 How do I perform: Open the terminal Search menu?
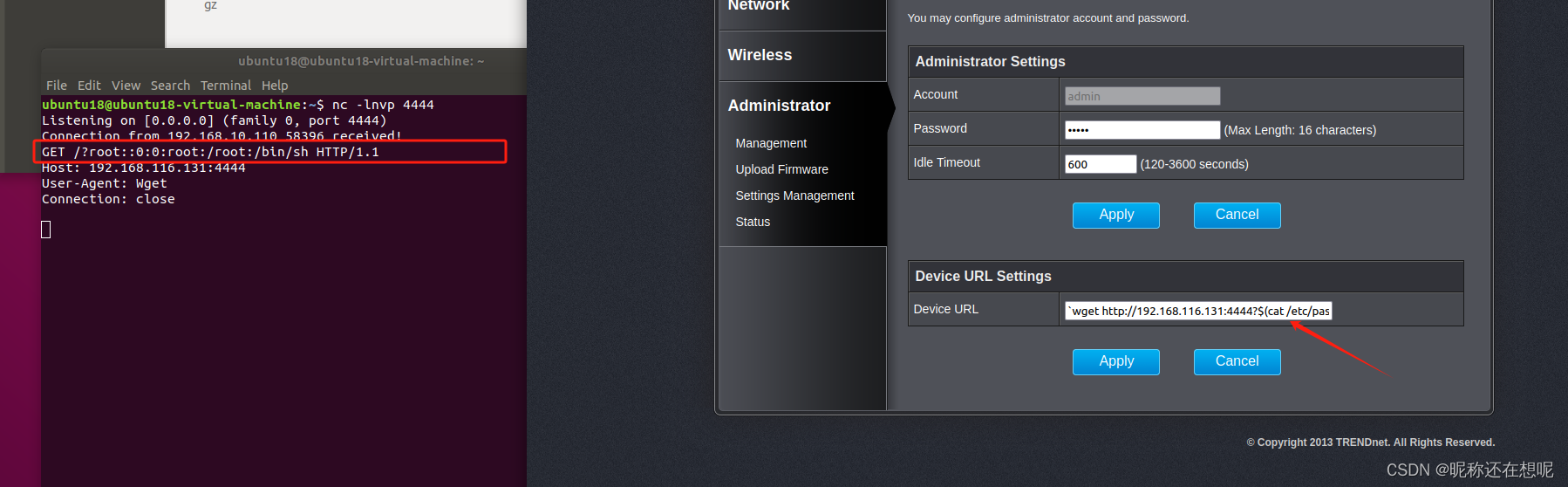170,86
